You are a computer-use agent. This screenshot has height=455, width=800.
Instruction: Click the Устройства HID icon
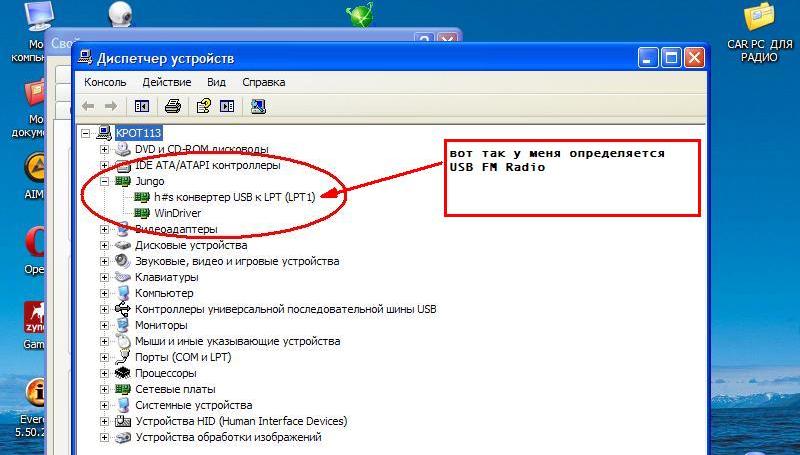click(123, 421)
